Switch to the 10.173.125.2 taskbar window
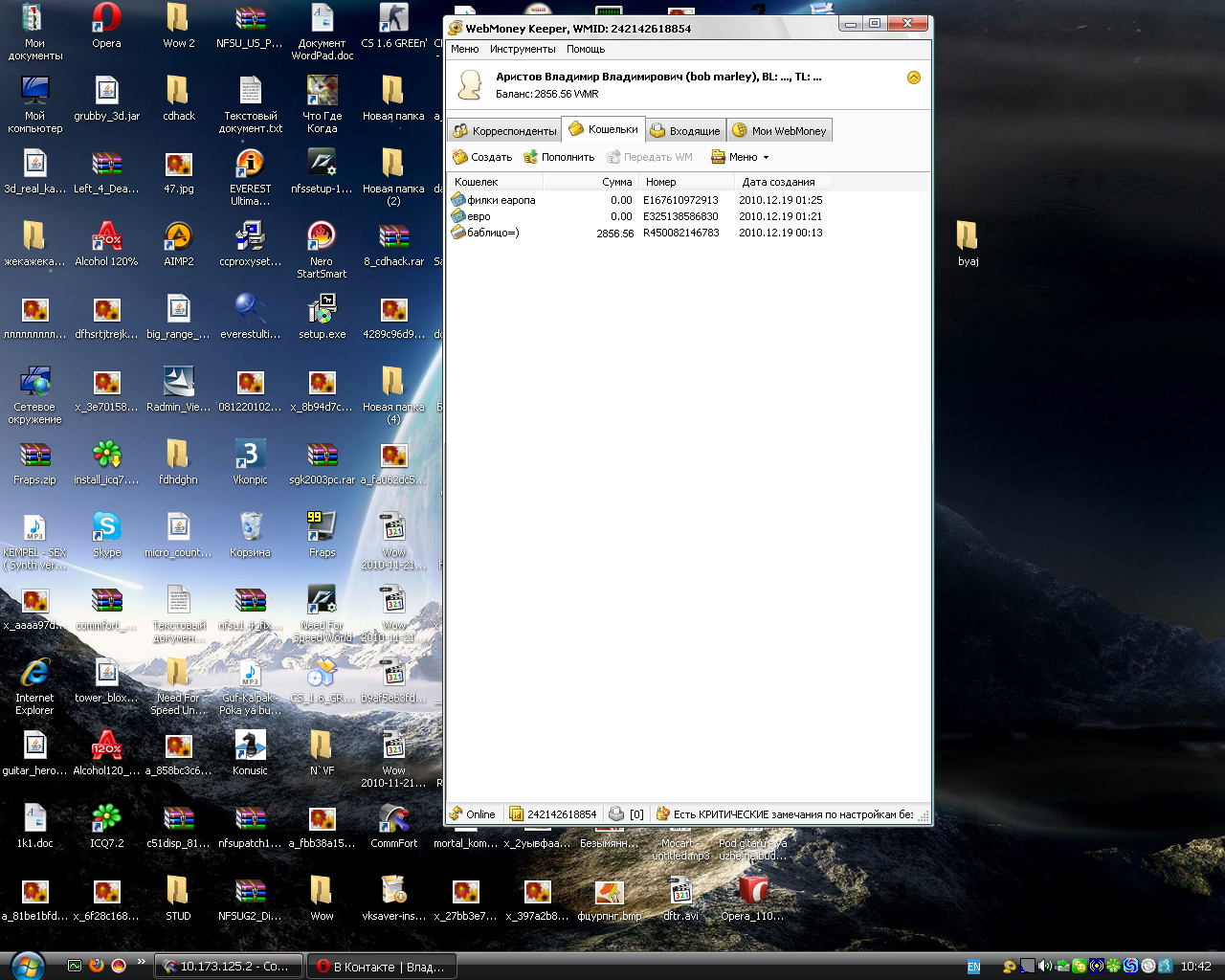 (229, 967)
